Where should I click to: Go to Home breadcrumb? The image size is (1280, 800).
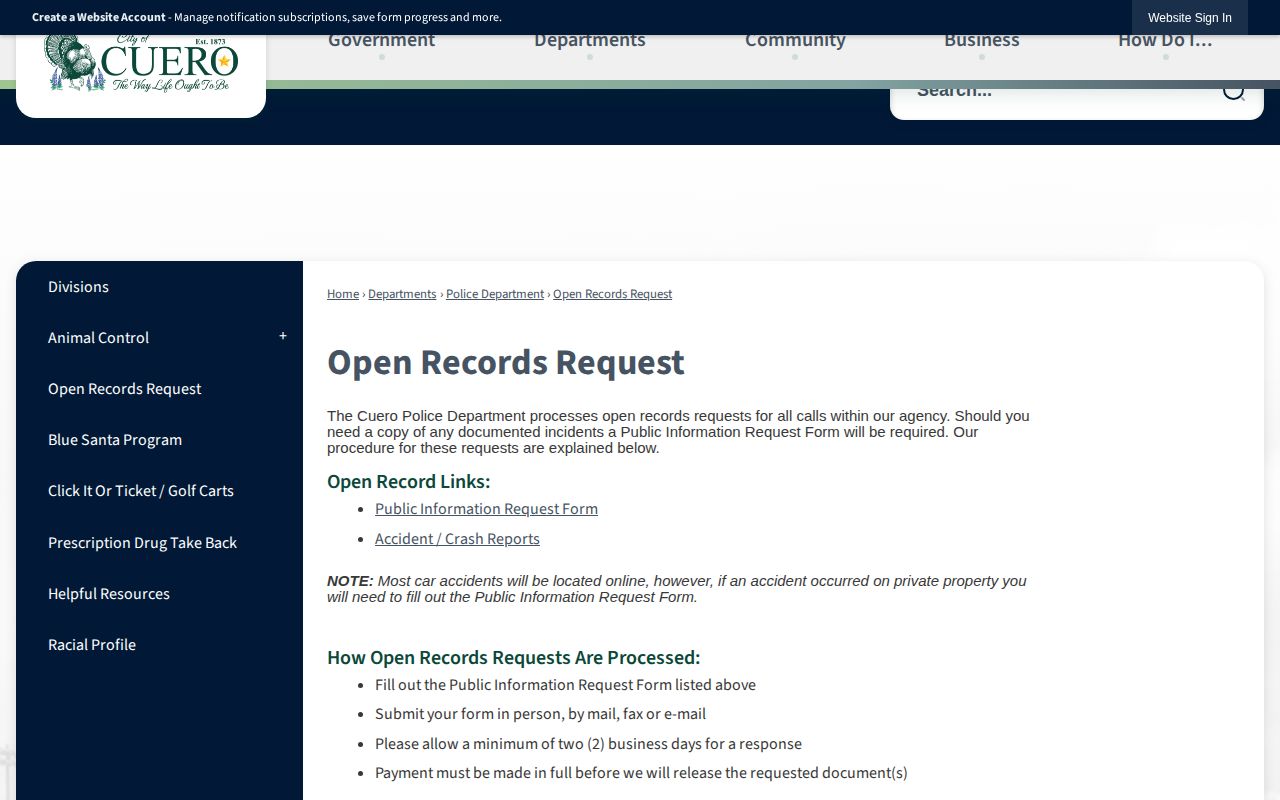[x=343, y=294]
